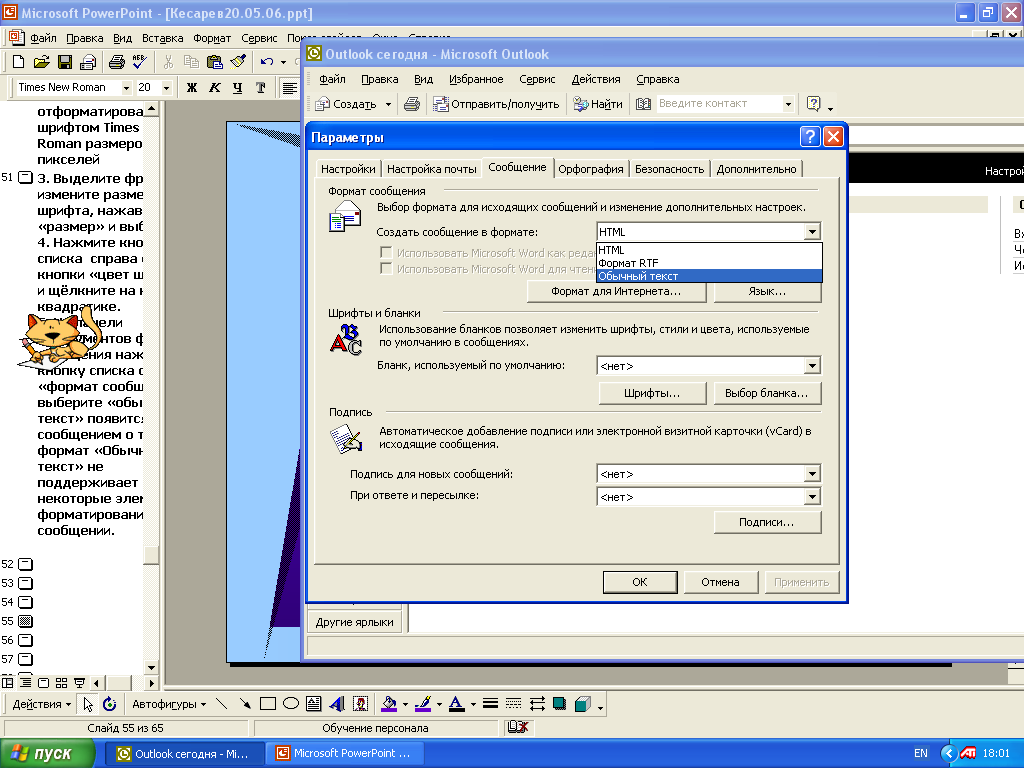This screenshot has width=1024, height=768.
Task: Click the Select Objects pointer tool
Action: 87,704
